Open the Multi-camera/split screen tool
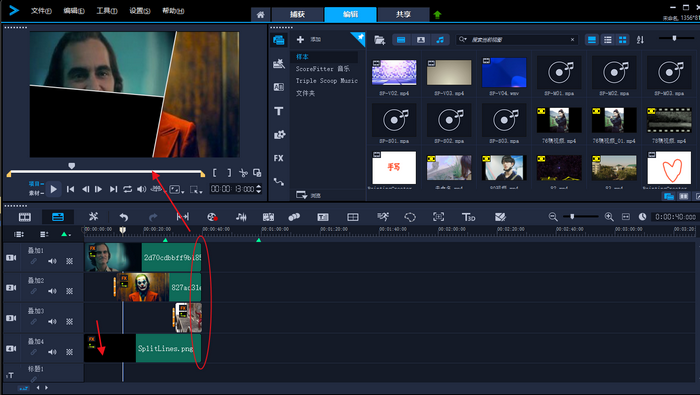Viewport: 700px width, 395px height. click(x=353, y=217)
